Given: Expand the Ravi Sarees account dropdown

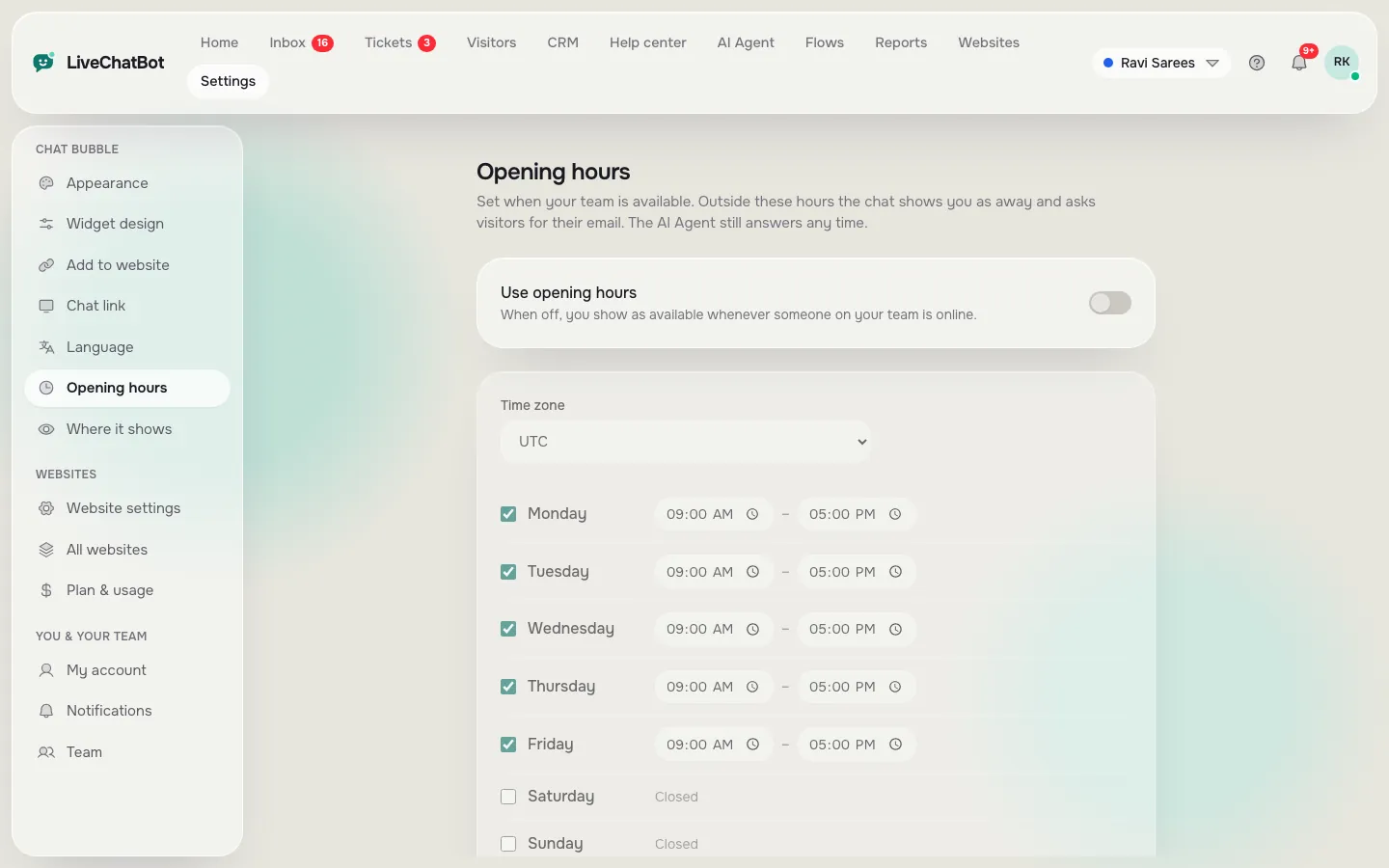Looking at the screenshot, I should pyautogui.click(x=1161, y=63).
